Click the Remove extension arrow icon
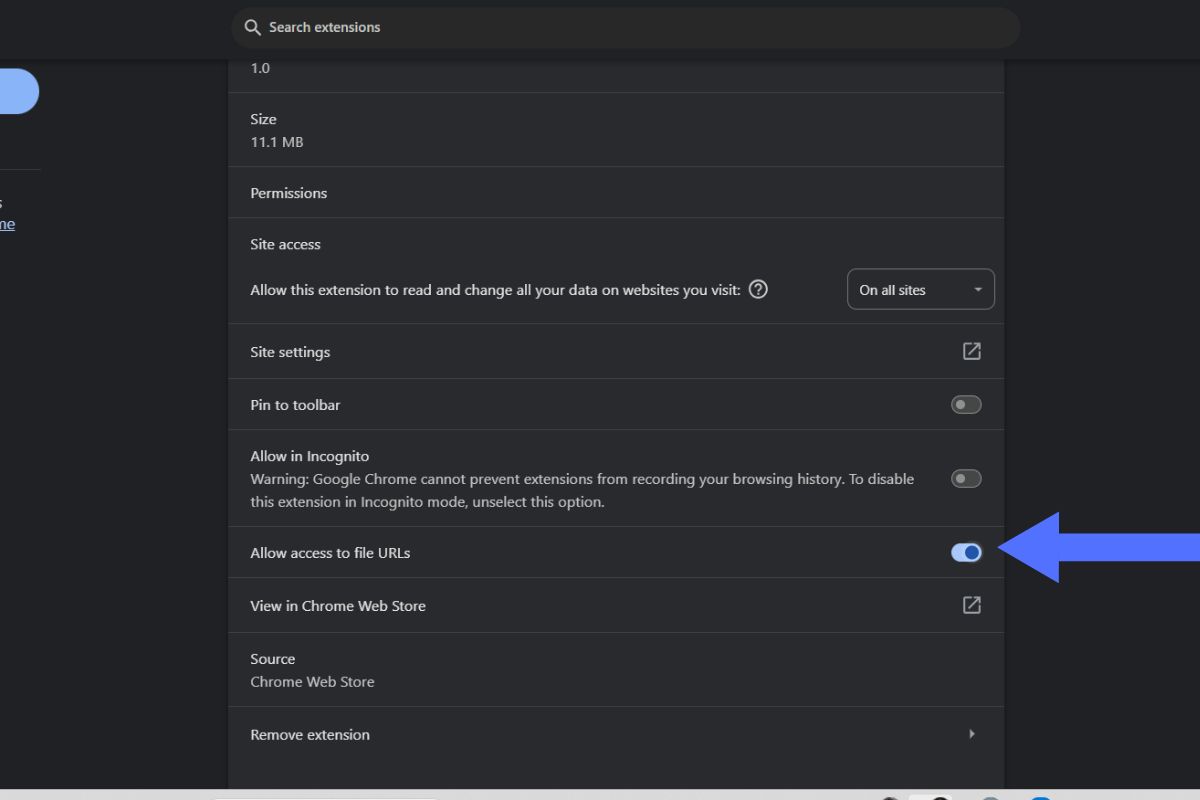 tap(972, 734)
